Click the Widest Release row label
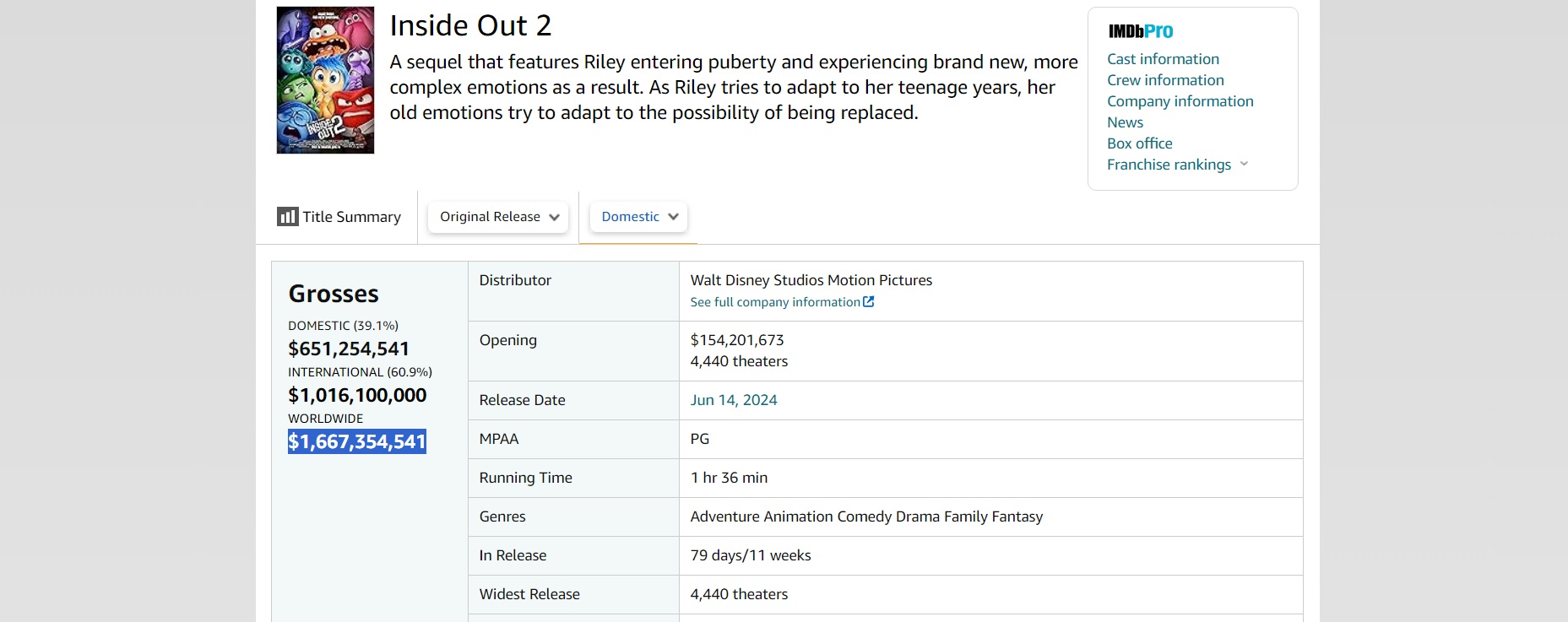This screenshot has height=622, width=1568. point(529,594)
